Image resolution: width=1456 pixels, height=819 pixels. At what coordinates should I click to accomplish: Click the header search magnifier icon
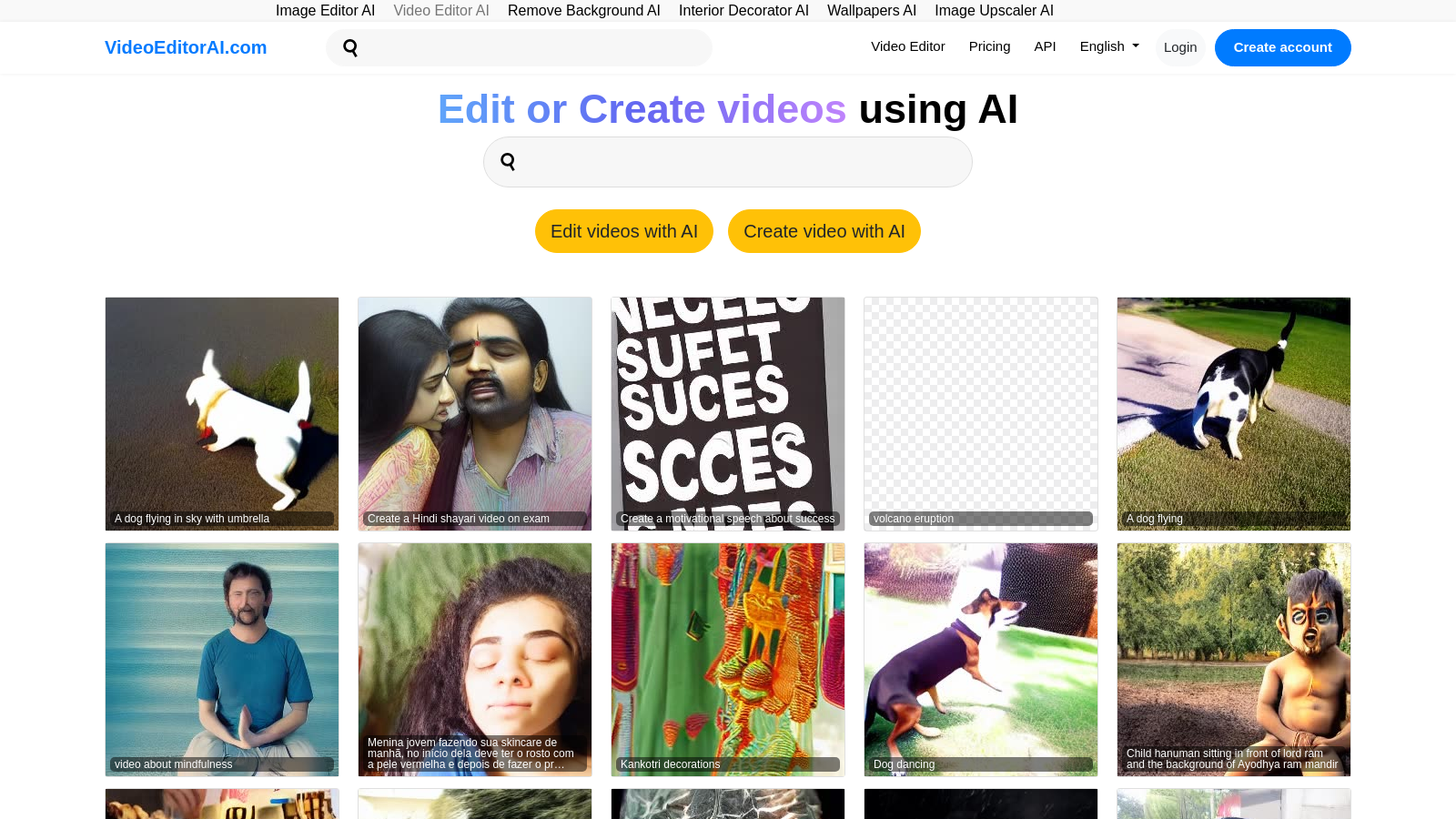coord(350,48)
